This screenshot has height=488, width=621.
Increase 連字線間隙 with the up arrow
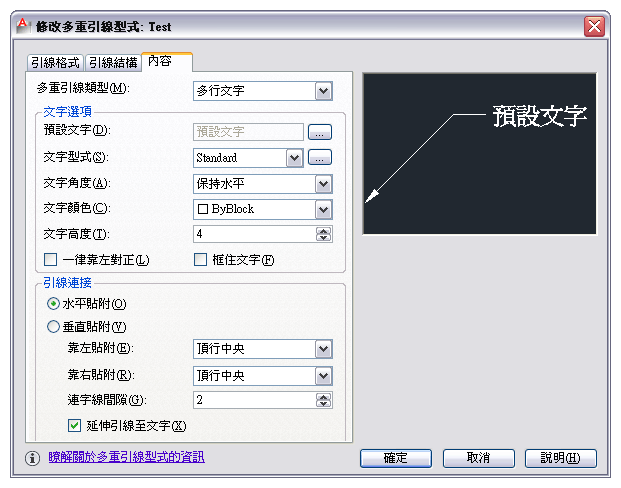pyautogui.click(x=324, y=396)
